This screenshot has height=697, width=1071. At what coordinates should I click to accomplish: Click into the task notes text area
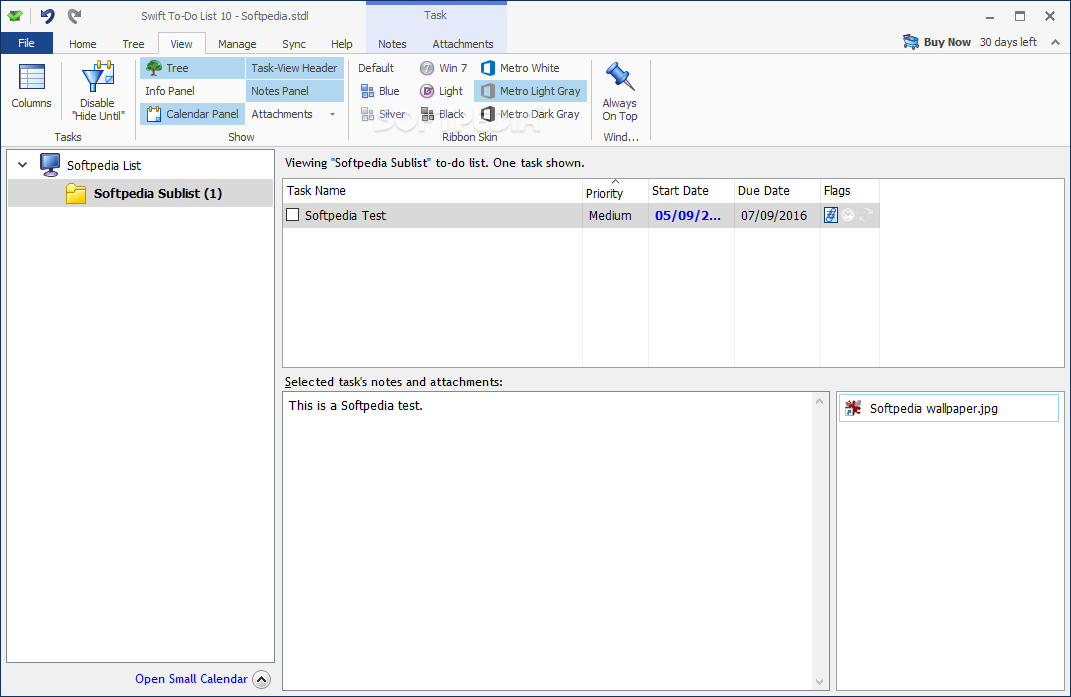pos(547,541)
